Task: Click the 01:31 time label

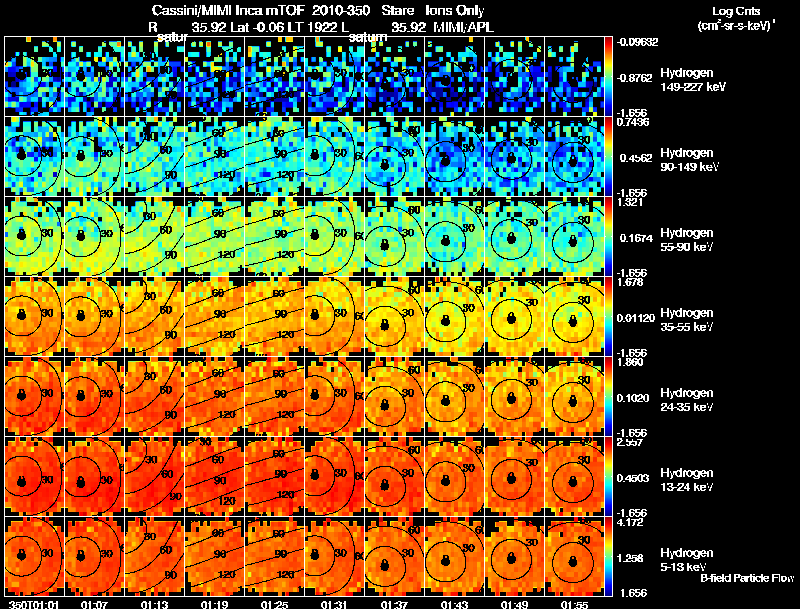Action: (334, 604)
